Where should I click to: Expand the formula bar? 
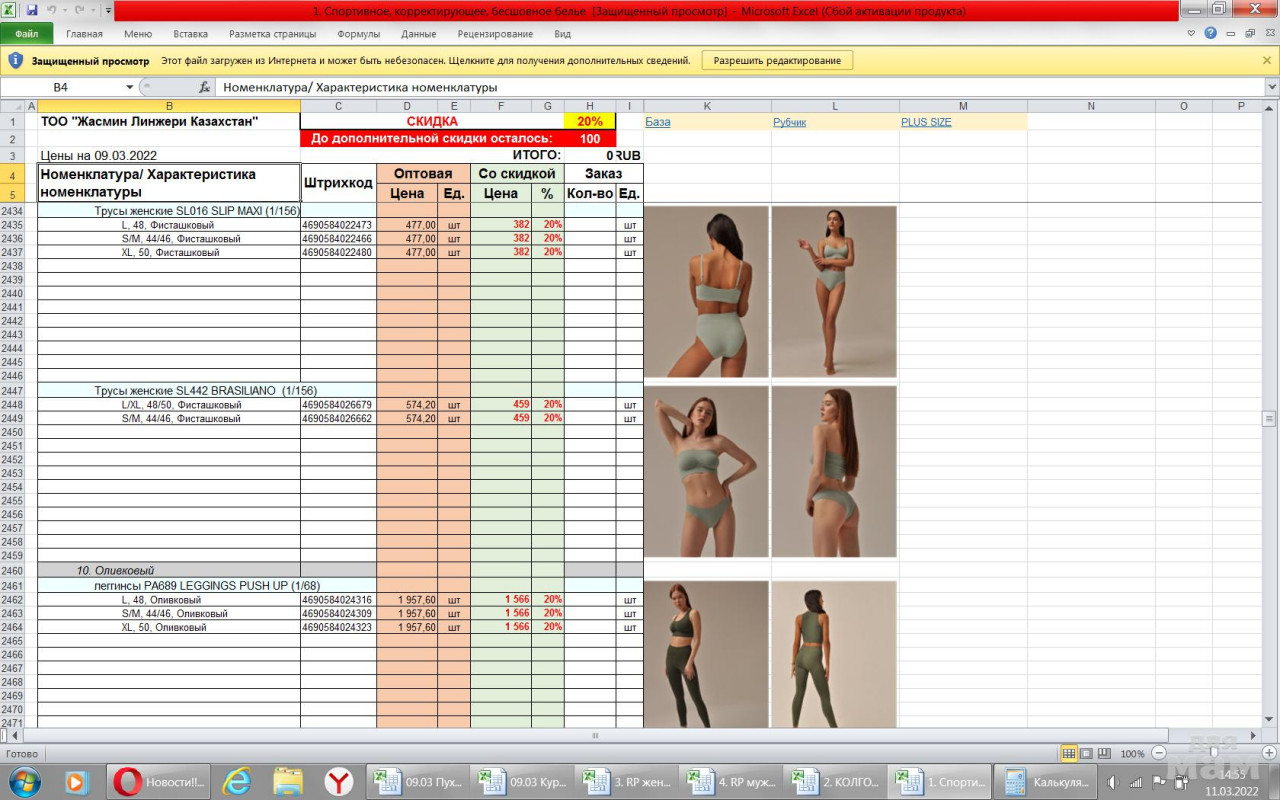1271,87
